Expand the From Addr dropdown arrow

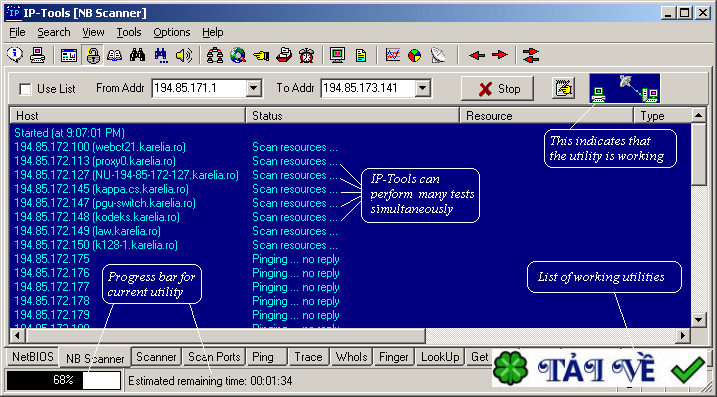(x=254, y=88)
